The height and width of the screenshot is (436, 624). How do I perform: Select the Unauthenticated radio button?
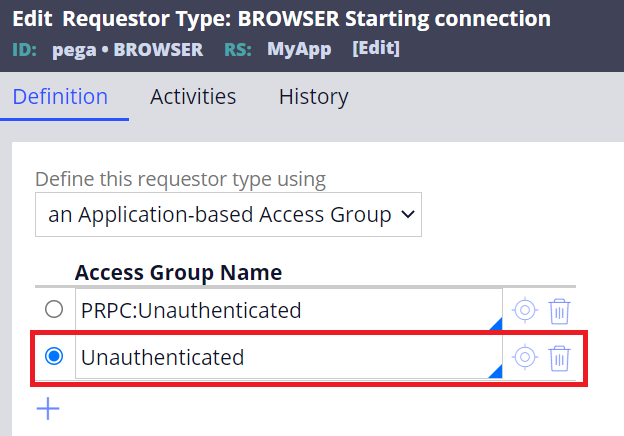(54, 356)
